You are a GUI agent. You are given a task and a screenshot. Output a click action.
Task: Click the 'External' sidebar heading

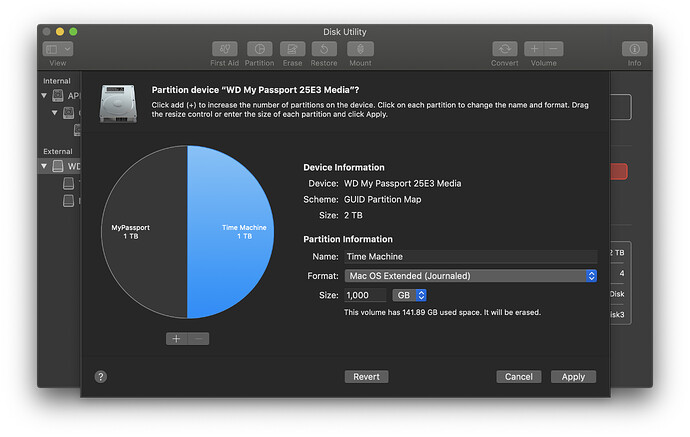(58, 151)
